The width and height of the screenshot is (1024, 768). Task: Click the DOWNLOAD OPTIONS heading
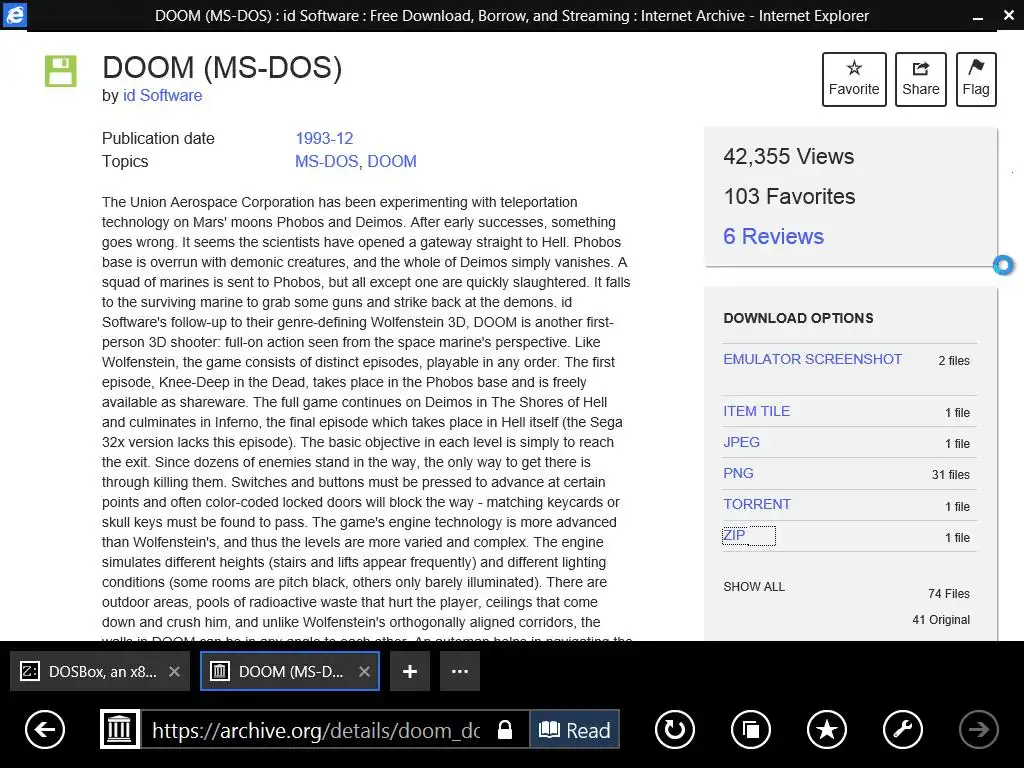pos(798,318)
